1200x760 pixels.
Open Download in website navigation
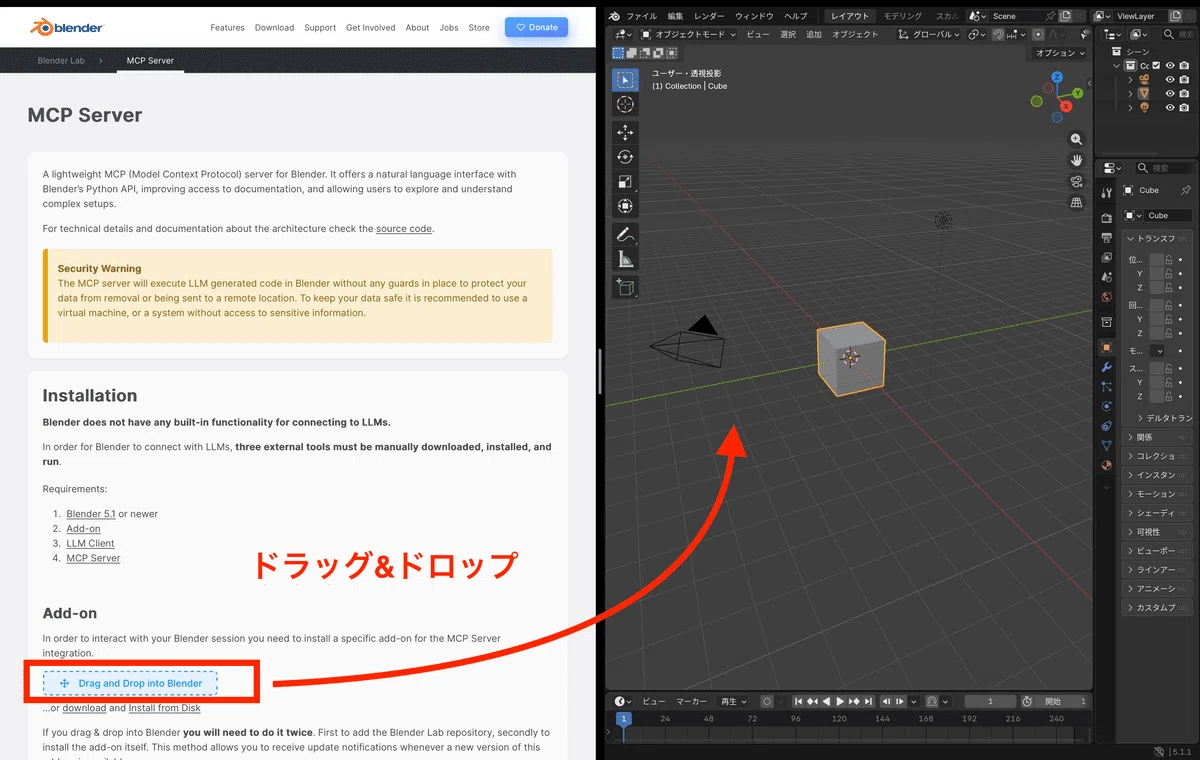pos(274,28)
